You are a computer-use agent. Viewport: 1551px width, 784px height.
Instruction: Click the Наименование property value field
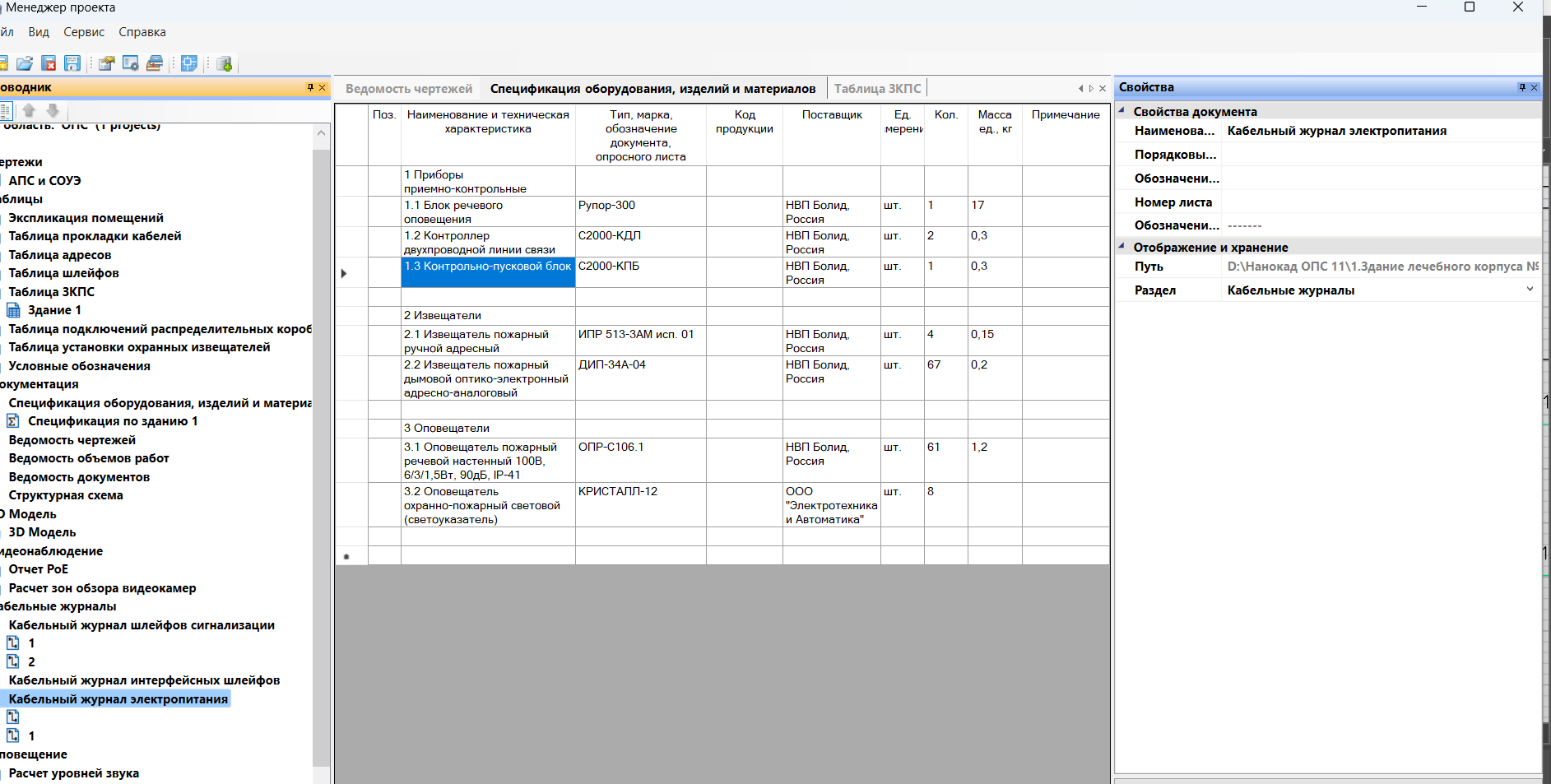(1381, 131)
